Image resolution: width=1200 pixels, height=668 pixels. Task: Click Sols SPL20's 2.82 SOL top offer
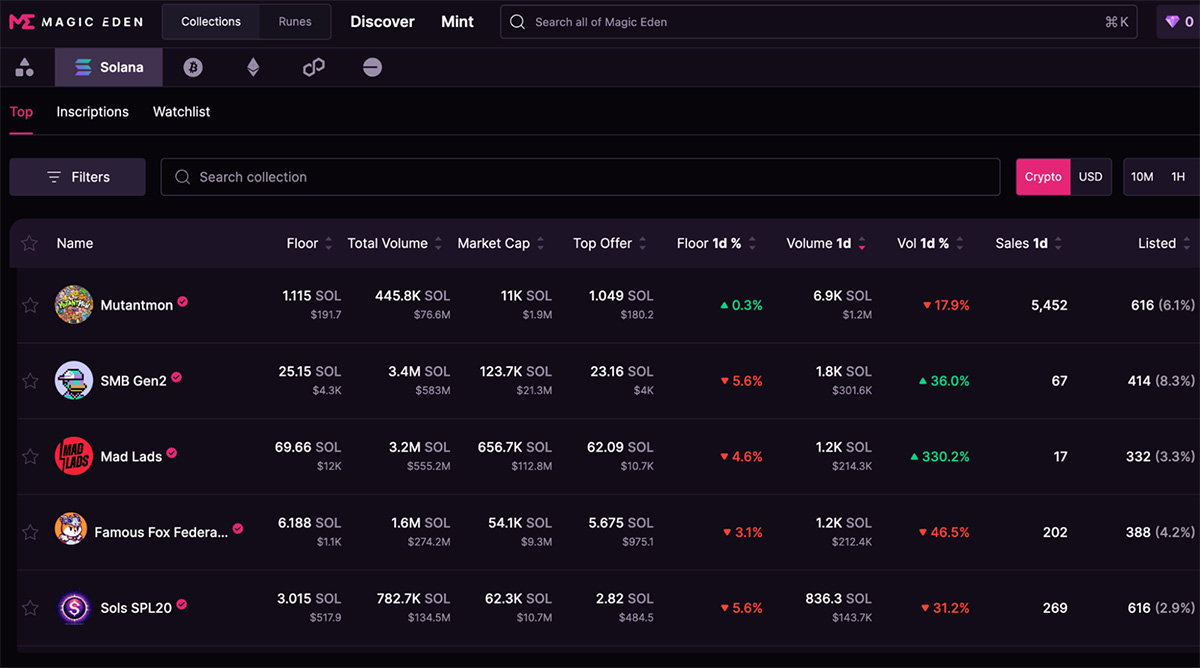(x=624, y=599)
